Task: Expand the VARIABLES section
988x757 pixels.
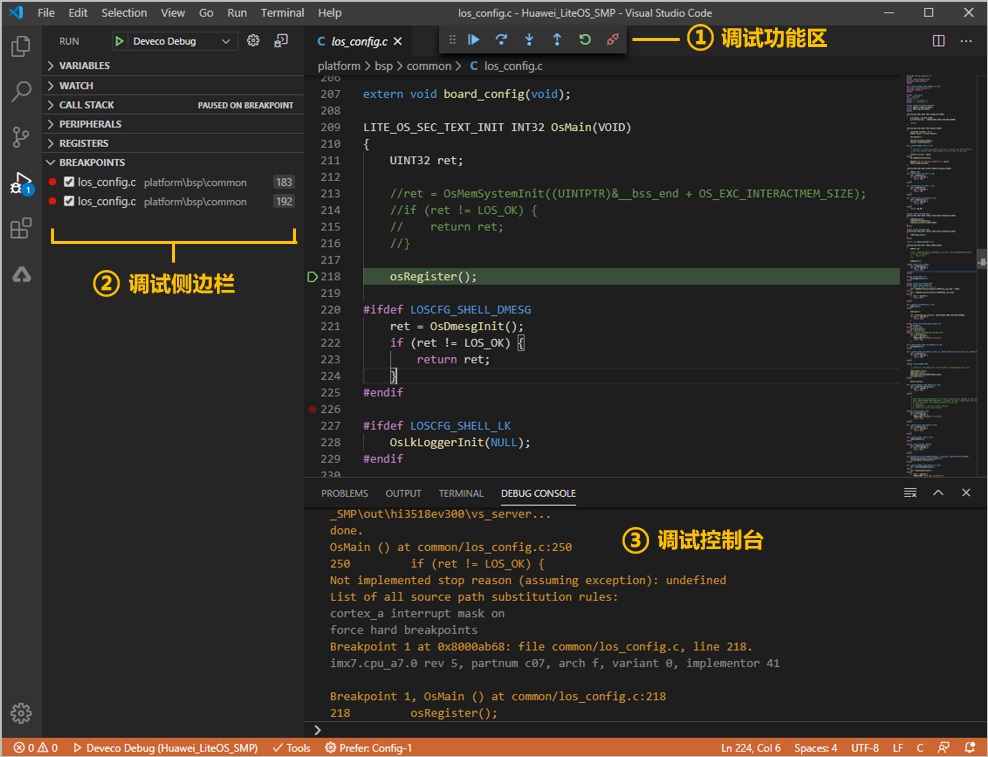Action: [x=84, y=65]
